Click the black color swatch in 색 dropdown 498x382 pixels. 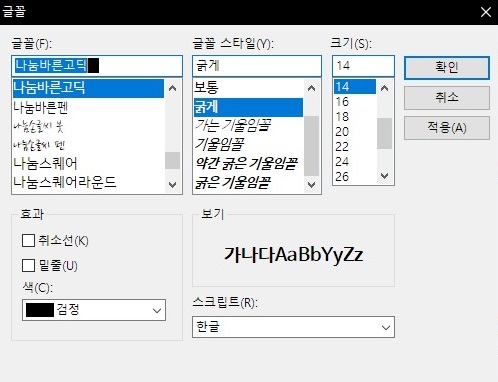(x=40, y=310)
